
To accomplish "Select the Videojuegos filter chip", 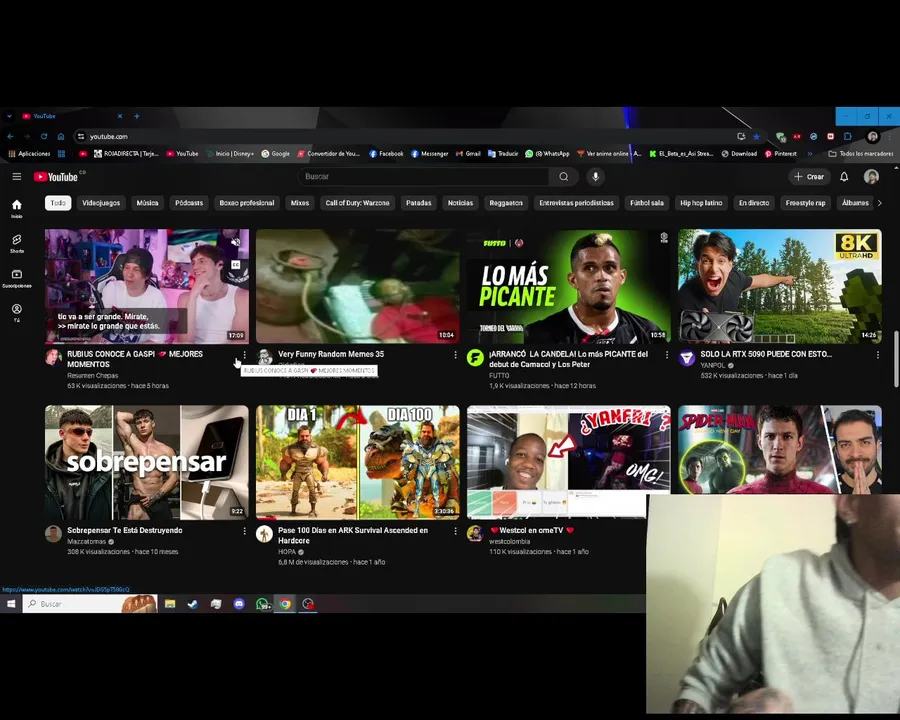I will tap(101, 203).
